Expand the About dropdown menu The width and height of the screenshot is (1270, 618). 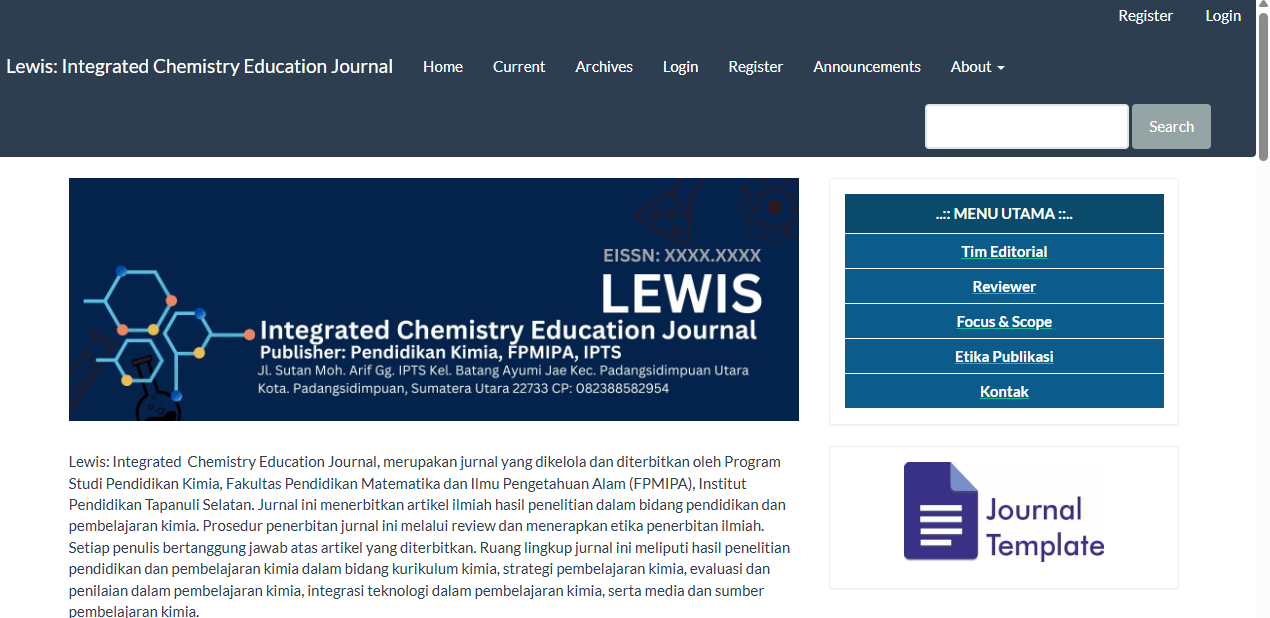coord(977,66)
